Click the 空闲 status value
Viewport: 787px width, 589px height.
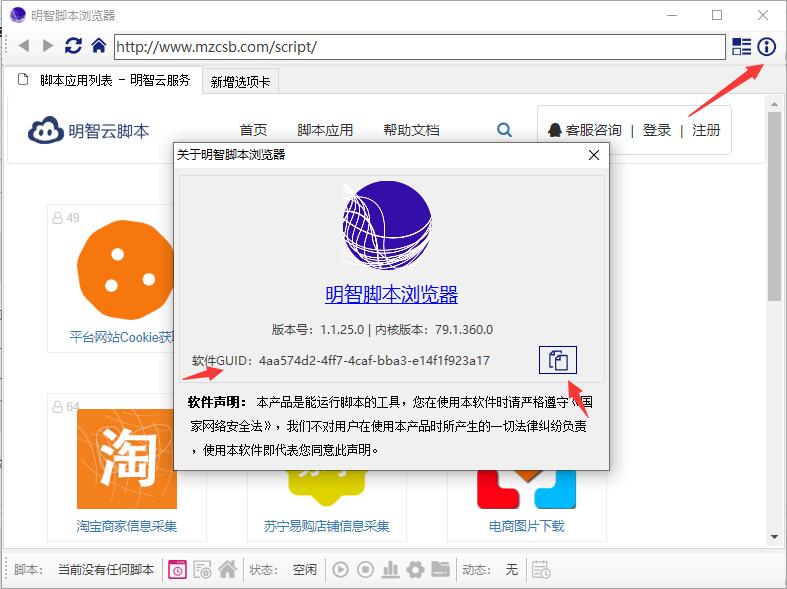click(x=305, y=569)
